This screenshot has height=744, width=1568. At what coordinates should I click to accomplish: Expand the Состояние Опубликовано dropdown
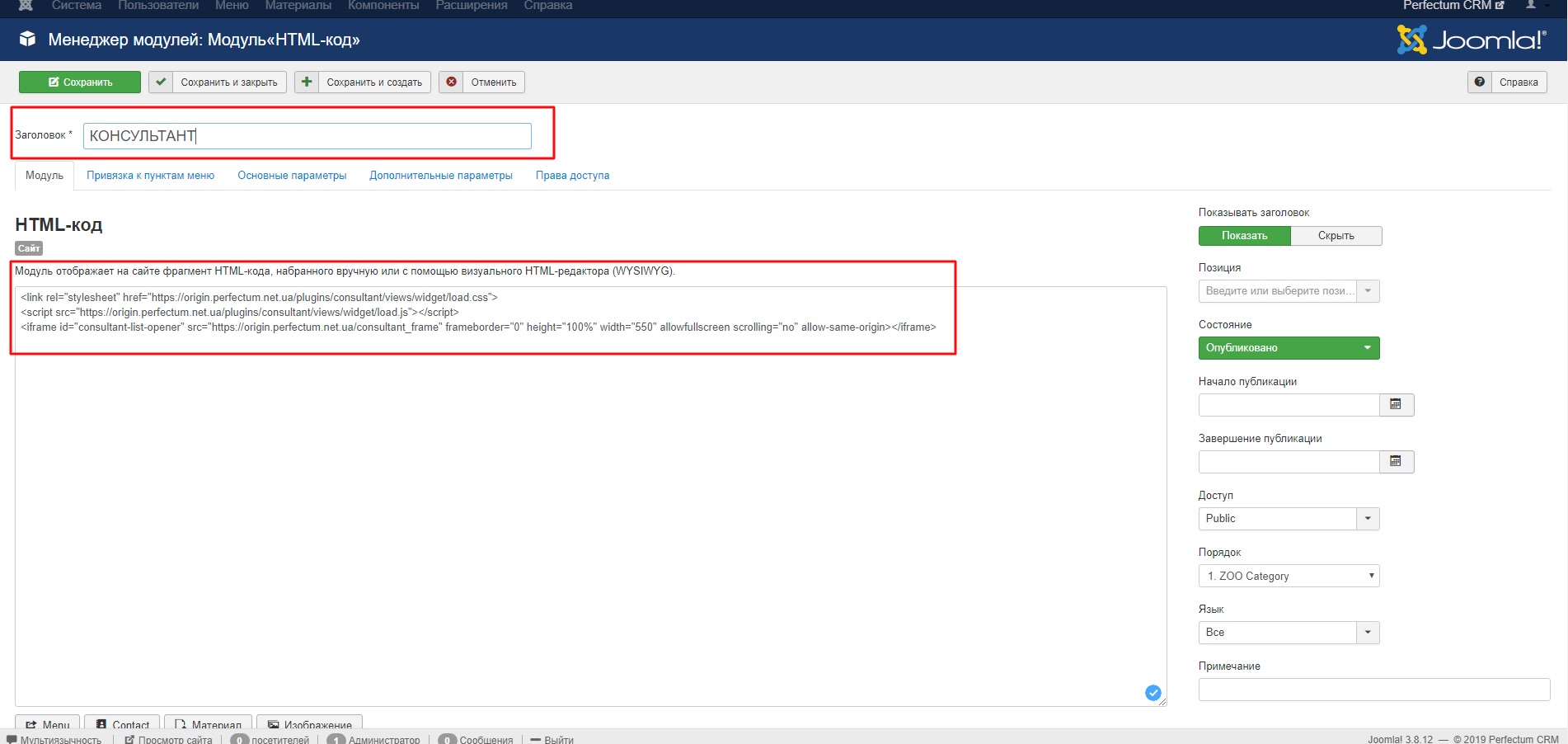[x=1289, y=348]
